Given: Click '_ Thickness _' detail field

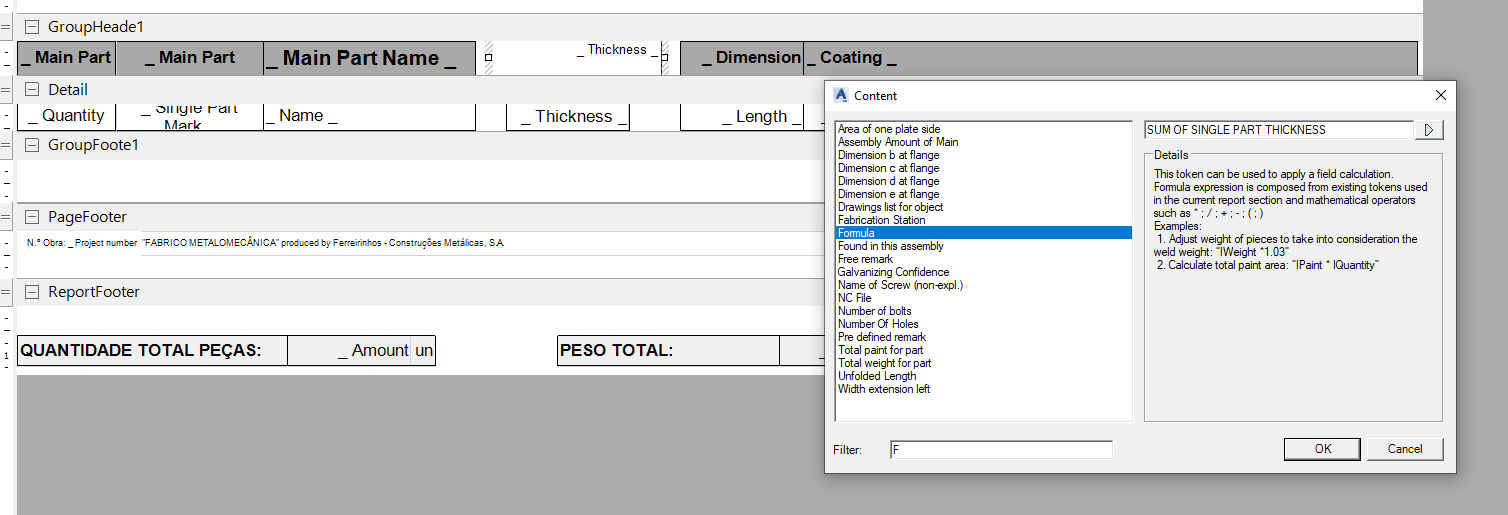Looking at the screenshot, I should coord(568,116).
